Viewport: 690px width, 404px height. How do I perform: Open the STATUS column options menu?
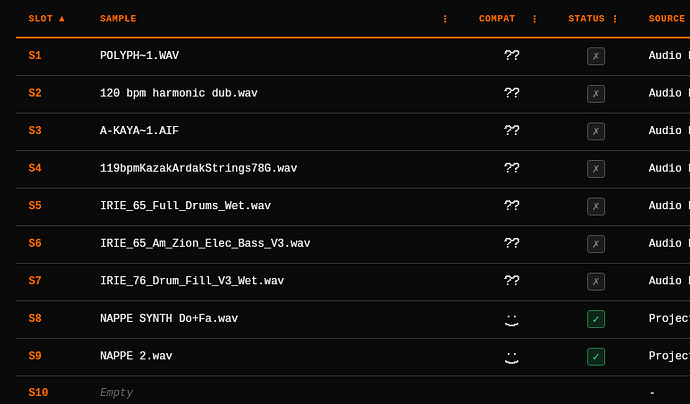pyautogui.click(x=615, y=18)
